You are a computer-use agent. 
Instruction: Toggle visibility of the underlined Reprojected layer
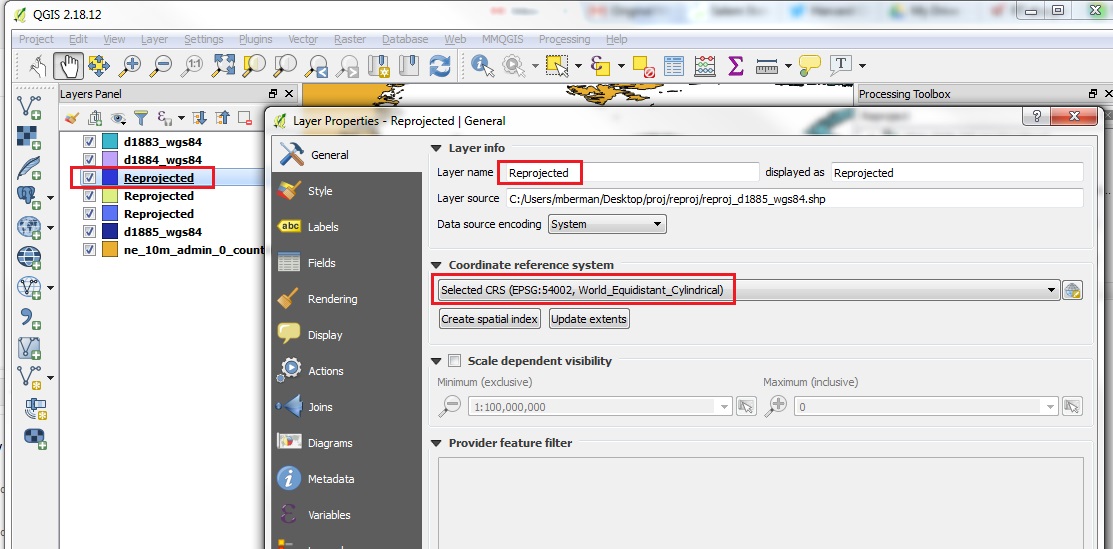89,178
